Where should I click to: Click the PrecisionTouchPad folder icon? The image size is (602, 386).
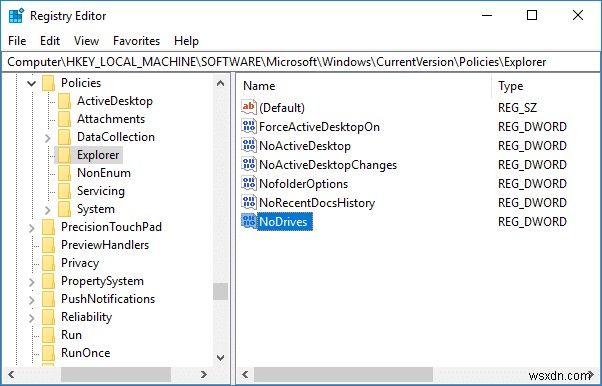tap(48, 227)
